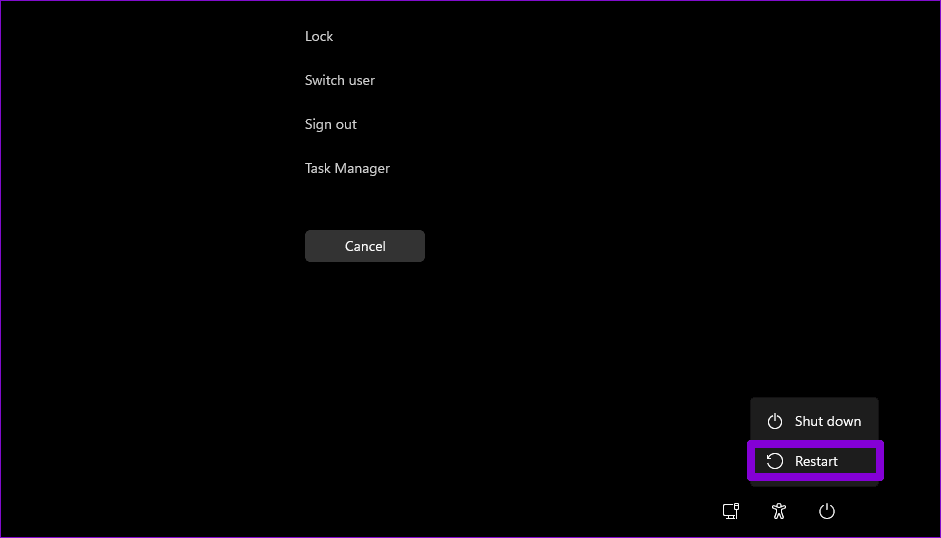The height and width of the screenshot is (538, 941).
Task: Click the power symbol beside Shut down
Action: pos(775,421)
